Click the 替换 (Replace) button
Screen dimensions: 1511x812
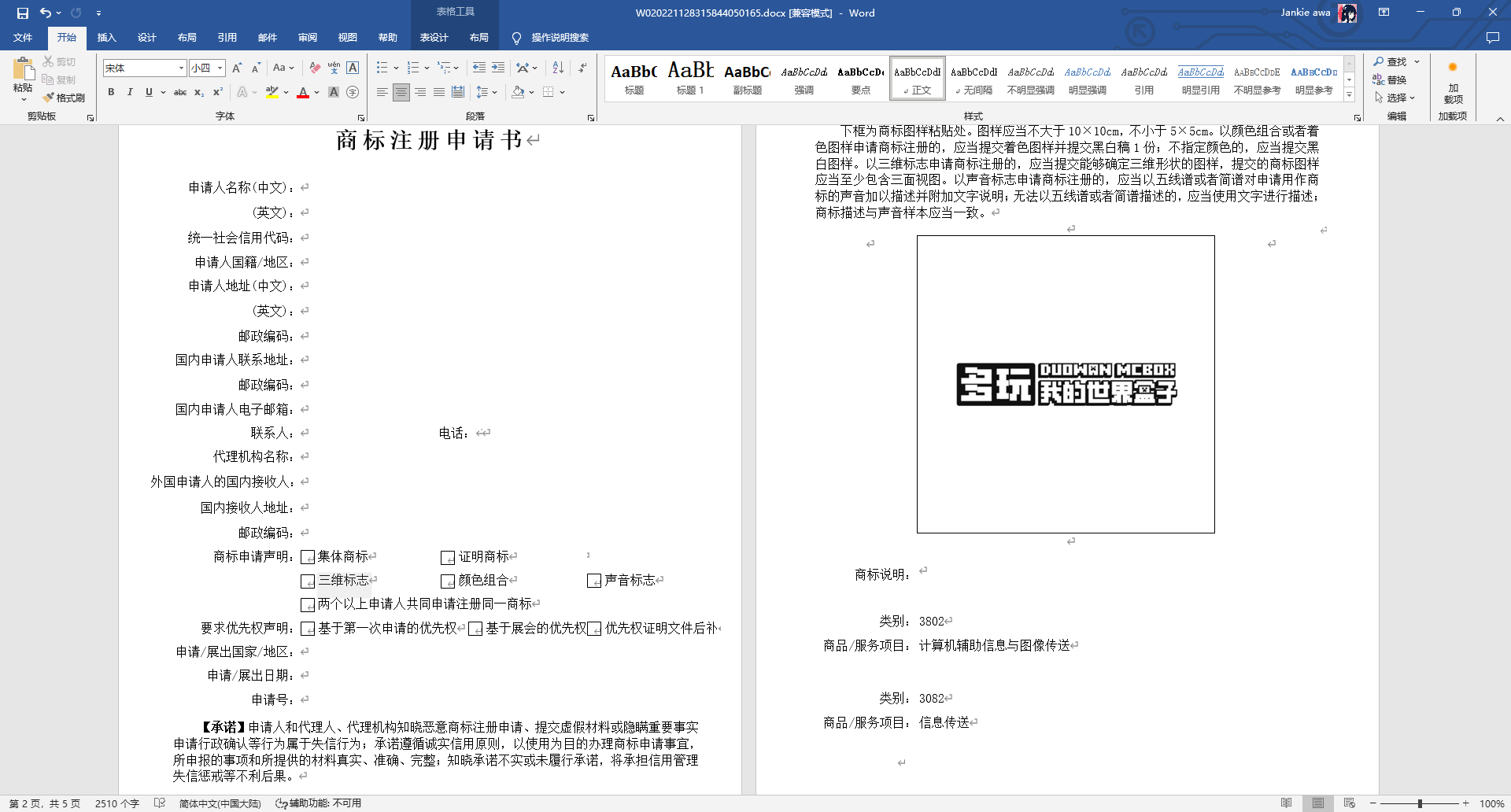(1390, 79)
